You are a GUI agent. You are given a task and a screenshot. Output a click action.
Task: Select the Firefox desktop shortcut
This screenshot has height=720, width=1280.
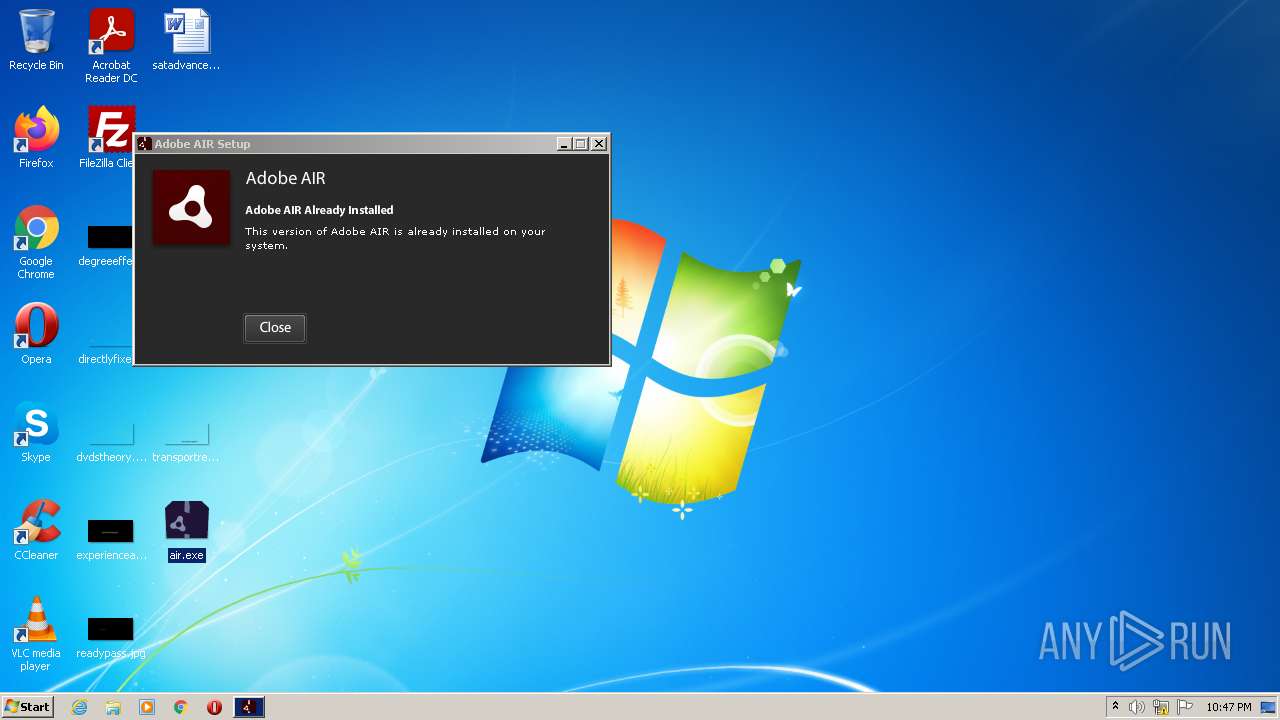click(36, 138)
